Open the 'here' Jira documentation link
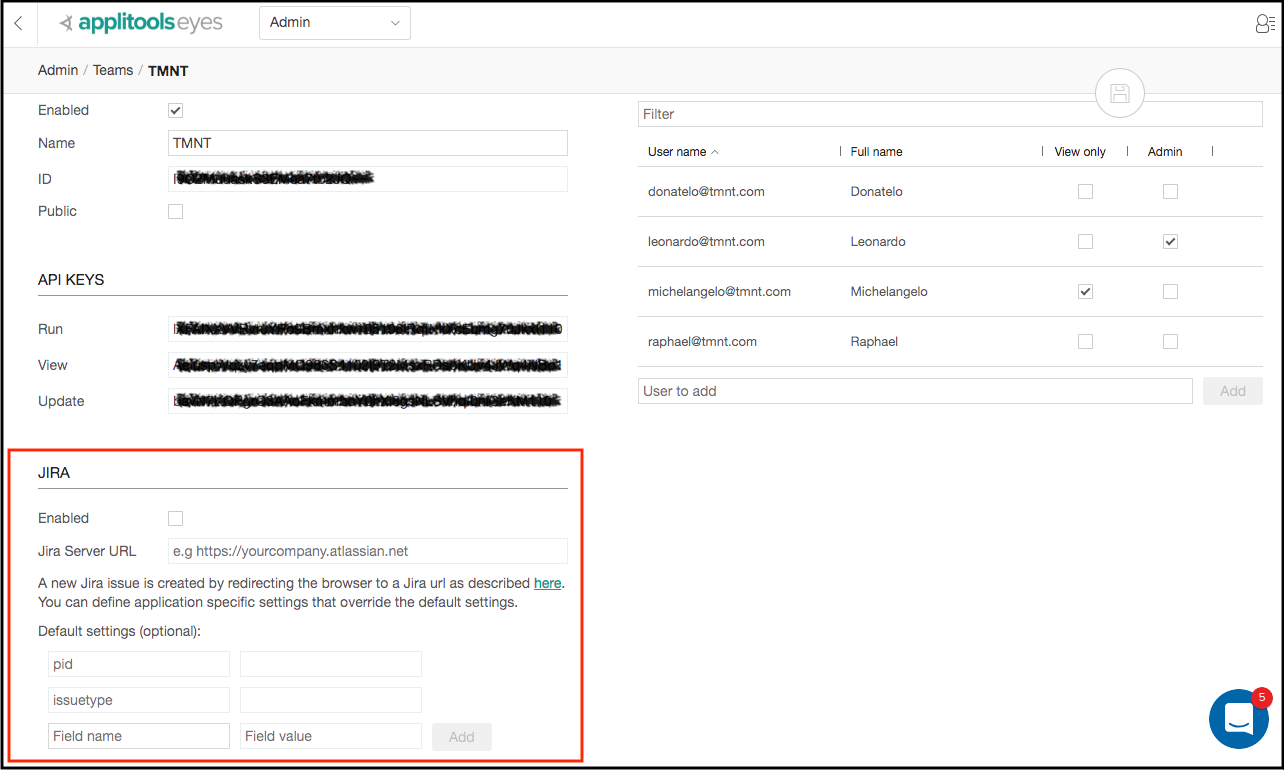The width and height of the screenshot is (1284, 770). coord(547,583)
